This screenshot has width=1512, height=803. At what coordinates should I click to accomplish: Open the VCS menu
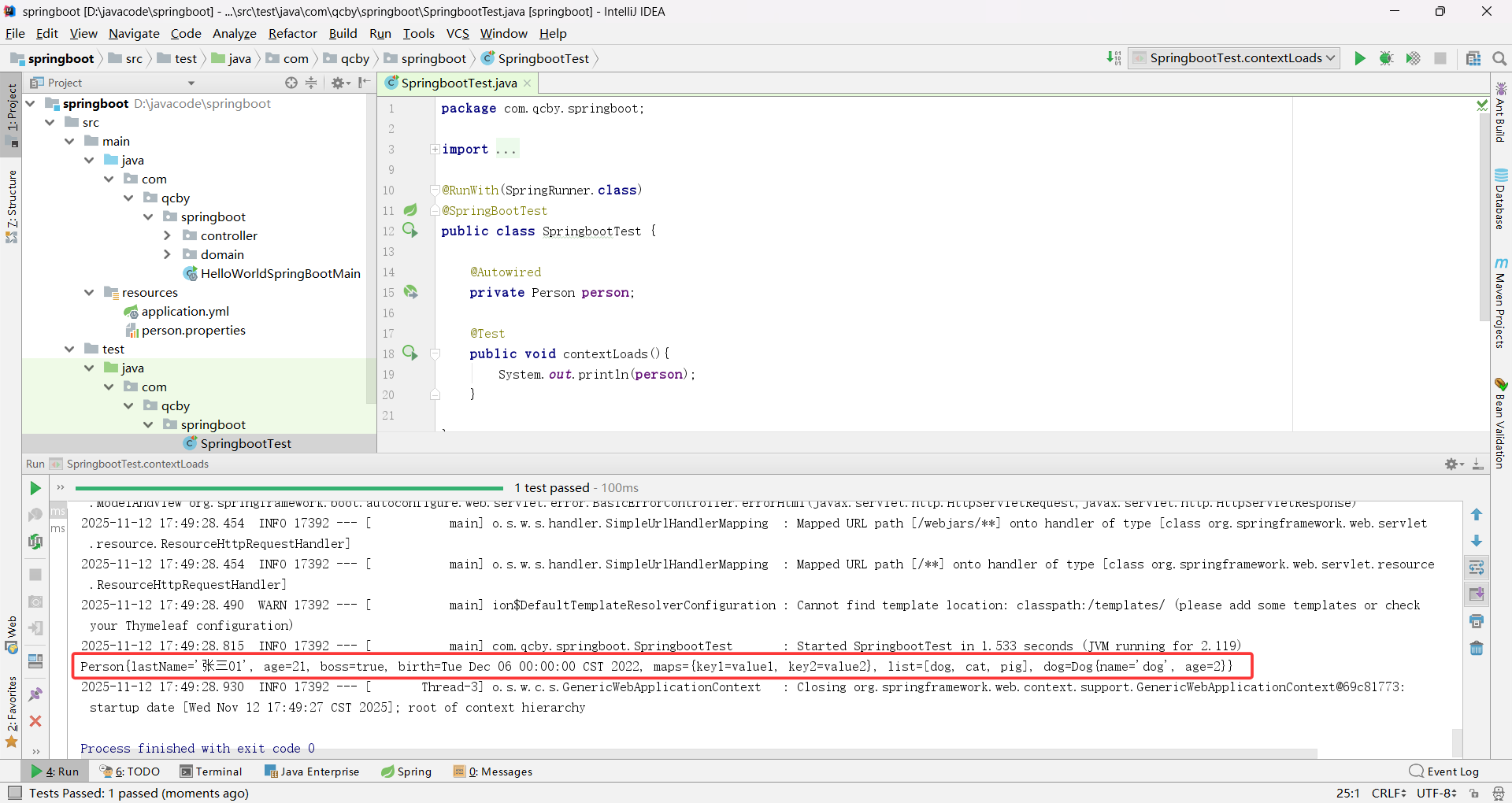tap(458, 33)
